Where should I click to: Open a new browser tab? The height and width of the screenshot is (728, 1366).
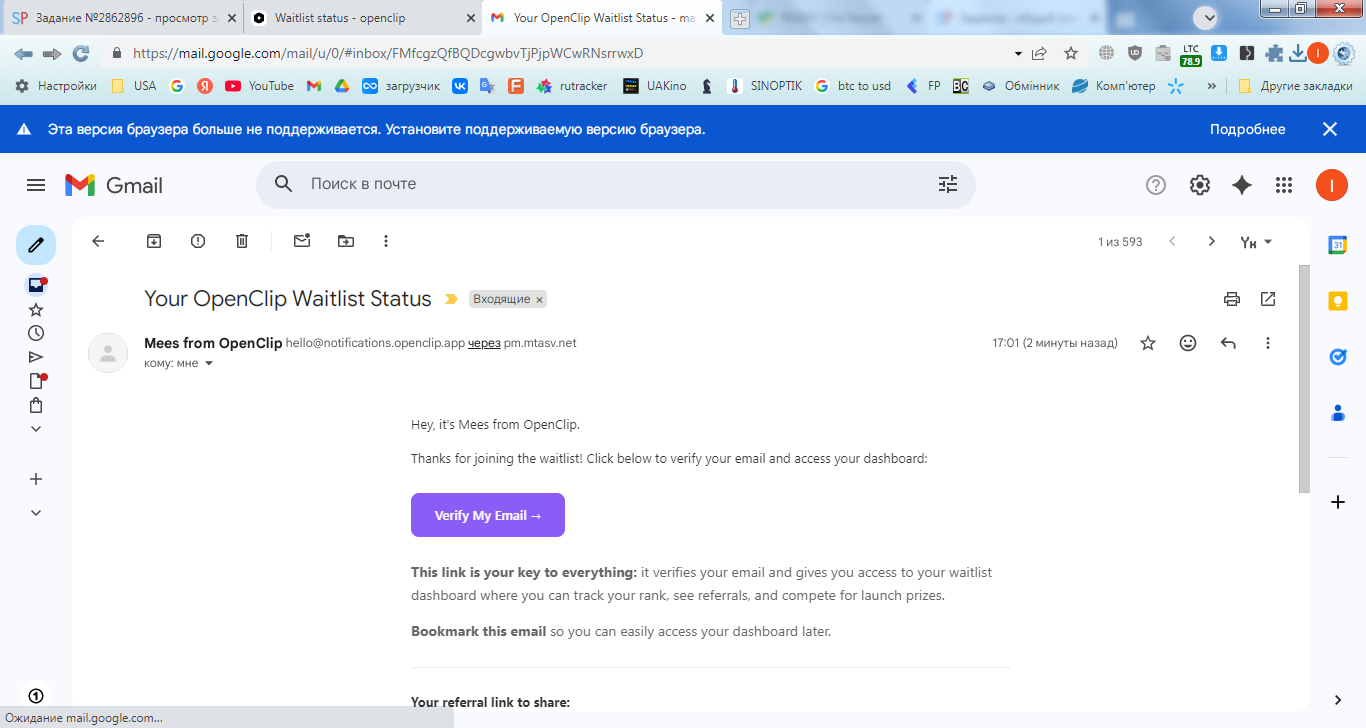click(740, 18)
